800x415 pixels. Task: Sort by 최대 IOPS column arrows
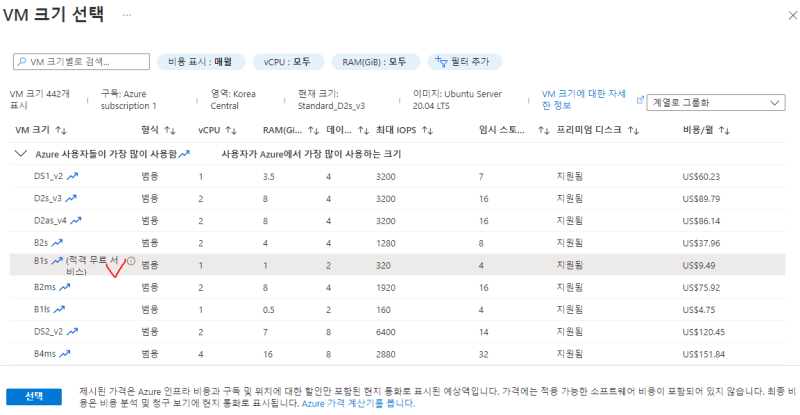[428, 131]
